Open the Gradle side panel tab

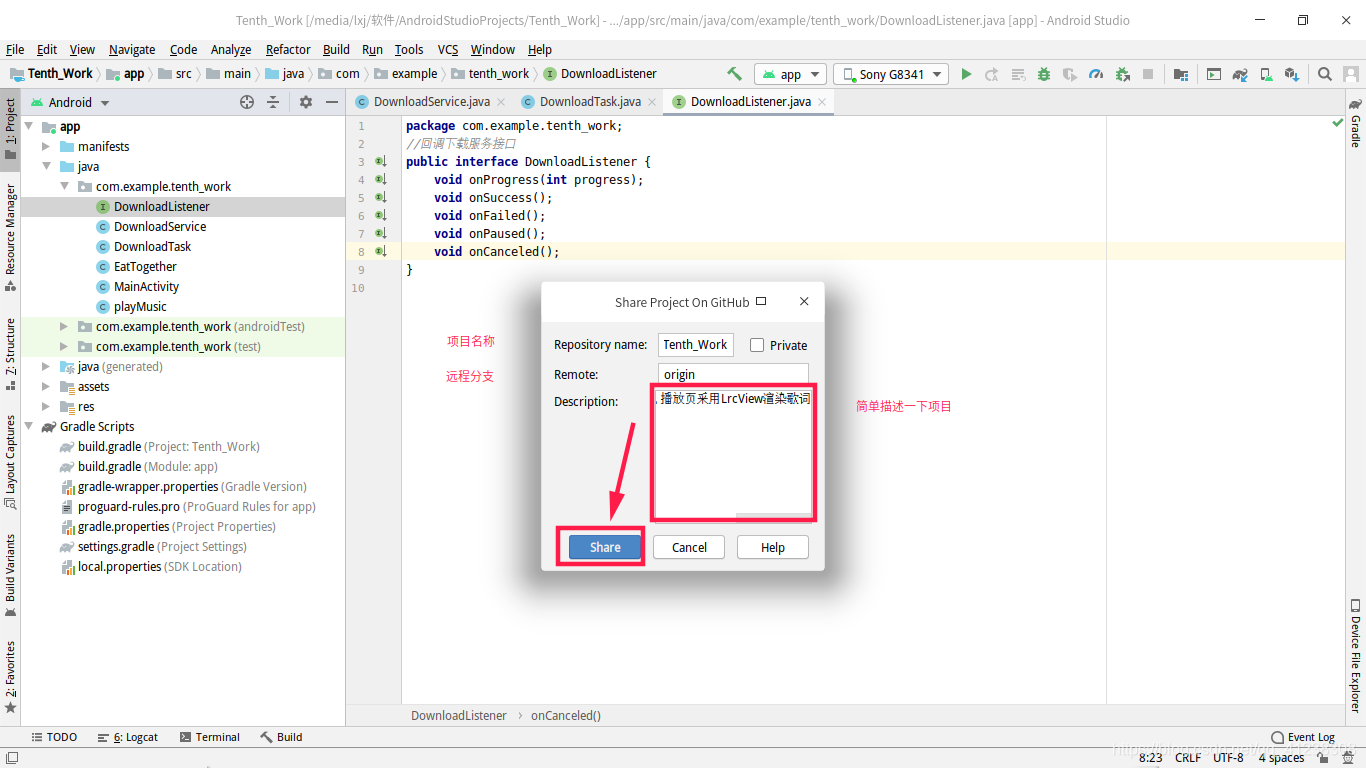(1356, 124)
